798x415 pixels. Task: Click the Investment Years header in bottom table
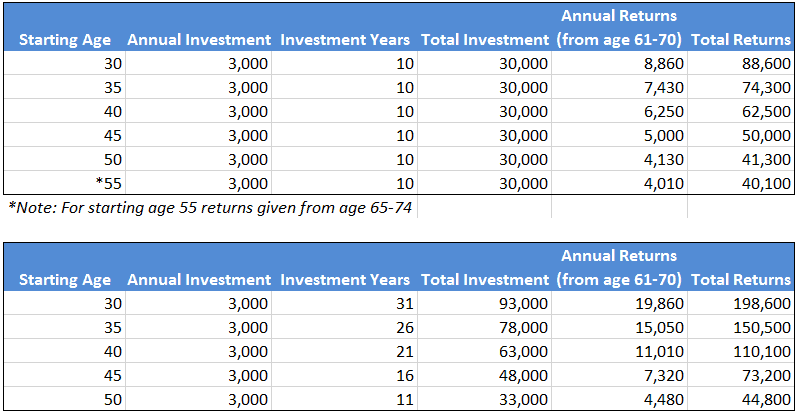(345, 279)
